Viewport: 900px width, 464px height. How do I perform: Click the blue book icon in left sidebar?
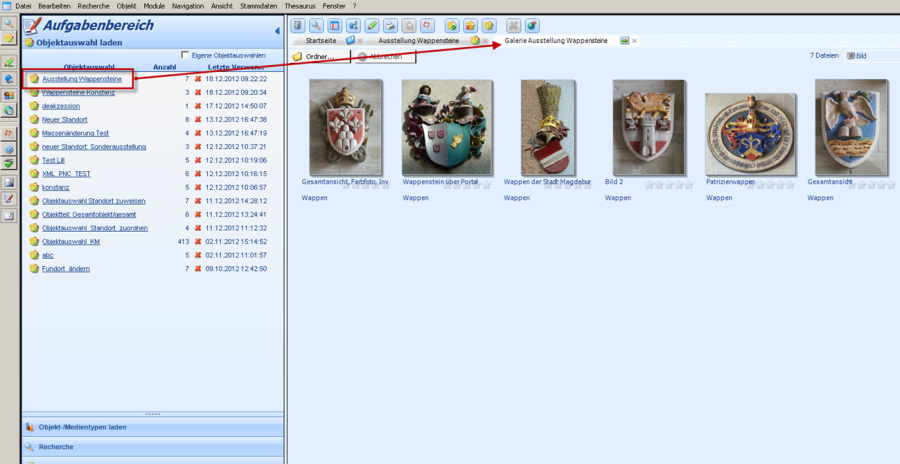click(x=9, y=78)
